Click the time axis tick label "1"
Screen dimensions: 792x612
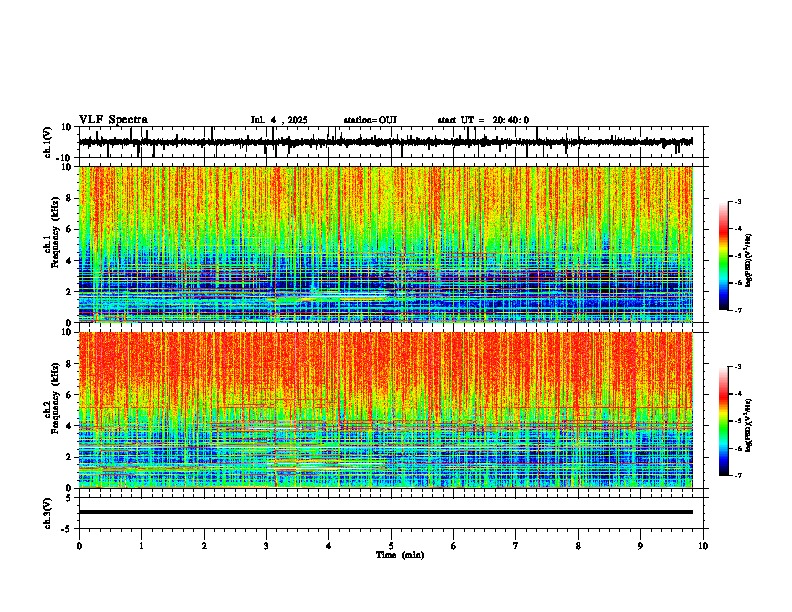(141, 546)
